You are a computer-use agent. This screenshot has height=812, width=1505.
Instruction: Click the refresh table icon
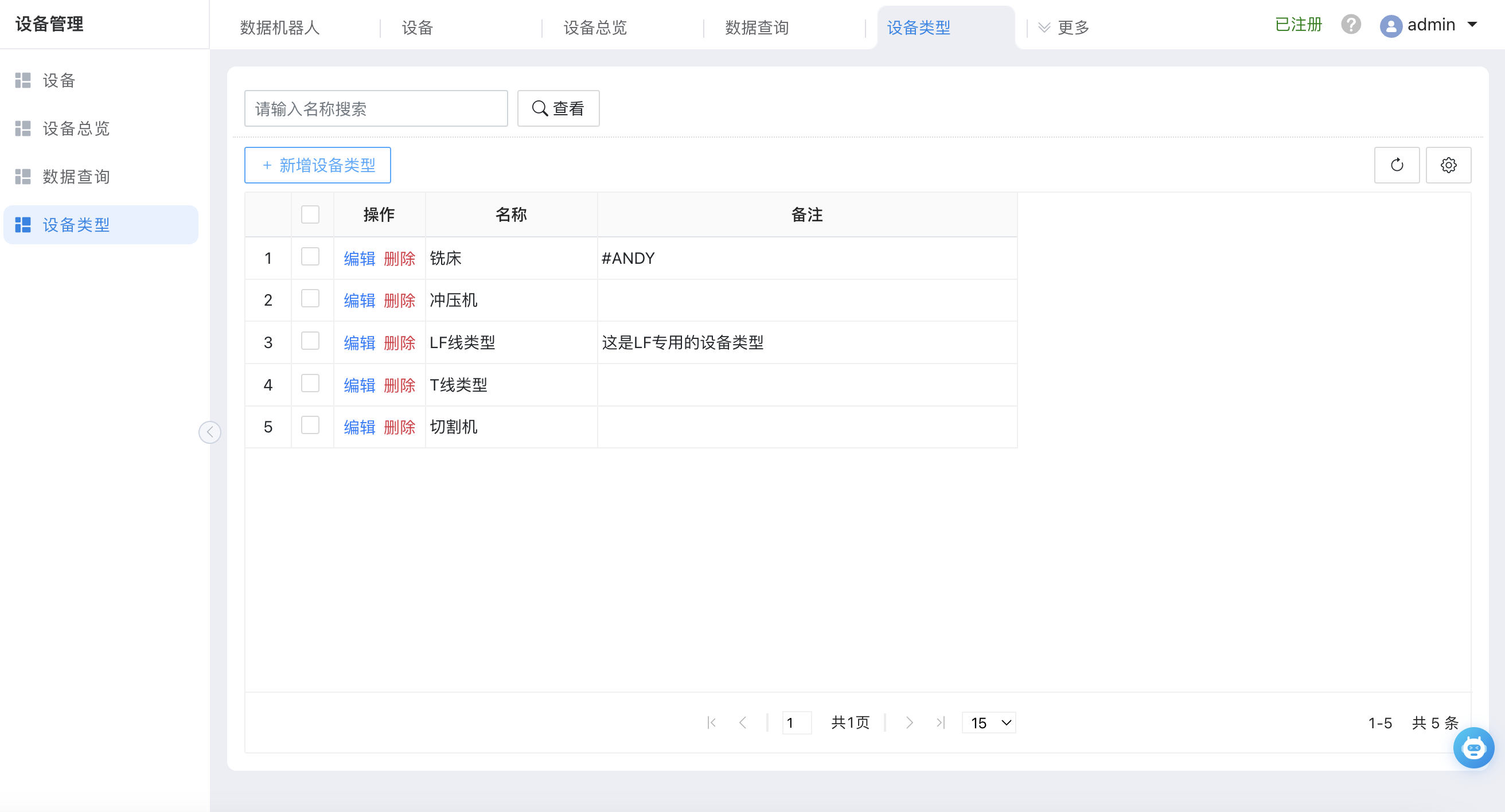click(x=1397, y=165)
